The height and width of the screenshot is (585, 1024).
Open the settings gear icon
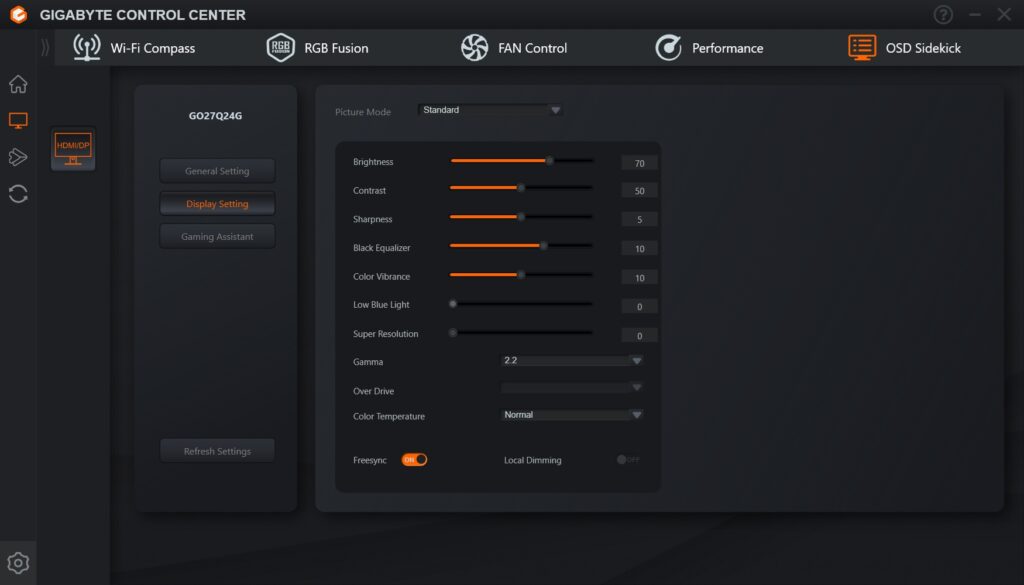click(x=18, y=563)
